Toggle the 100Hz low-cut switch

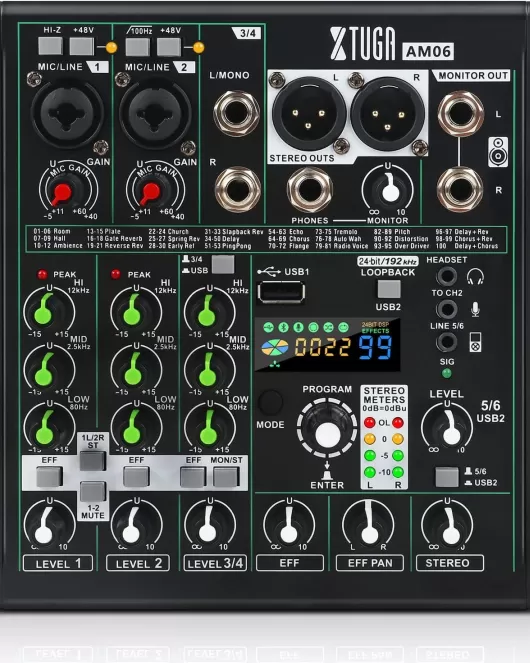tap(137, 47)
